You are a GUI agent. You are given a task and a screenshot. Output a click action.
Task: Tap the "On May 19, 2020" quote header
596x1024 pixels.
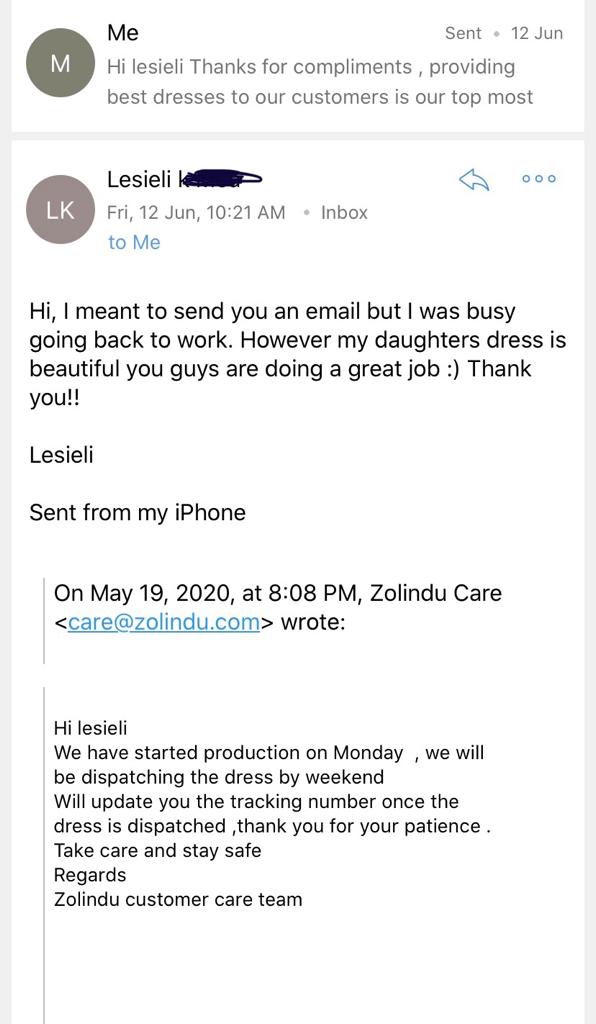tap(278, 607)
